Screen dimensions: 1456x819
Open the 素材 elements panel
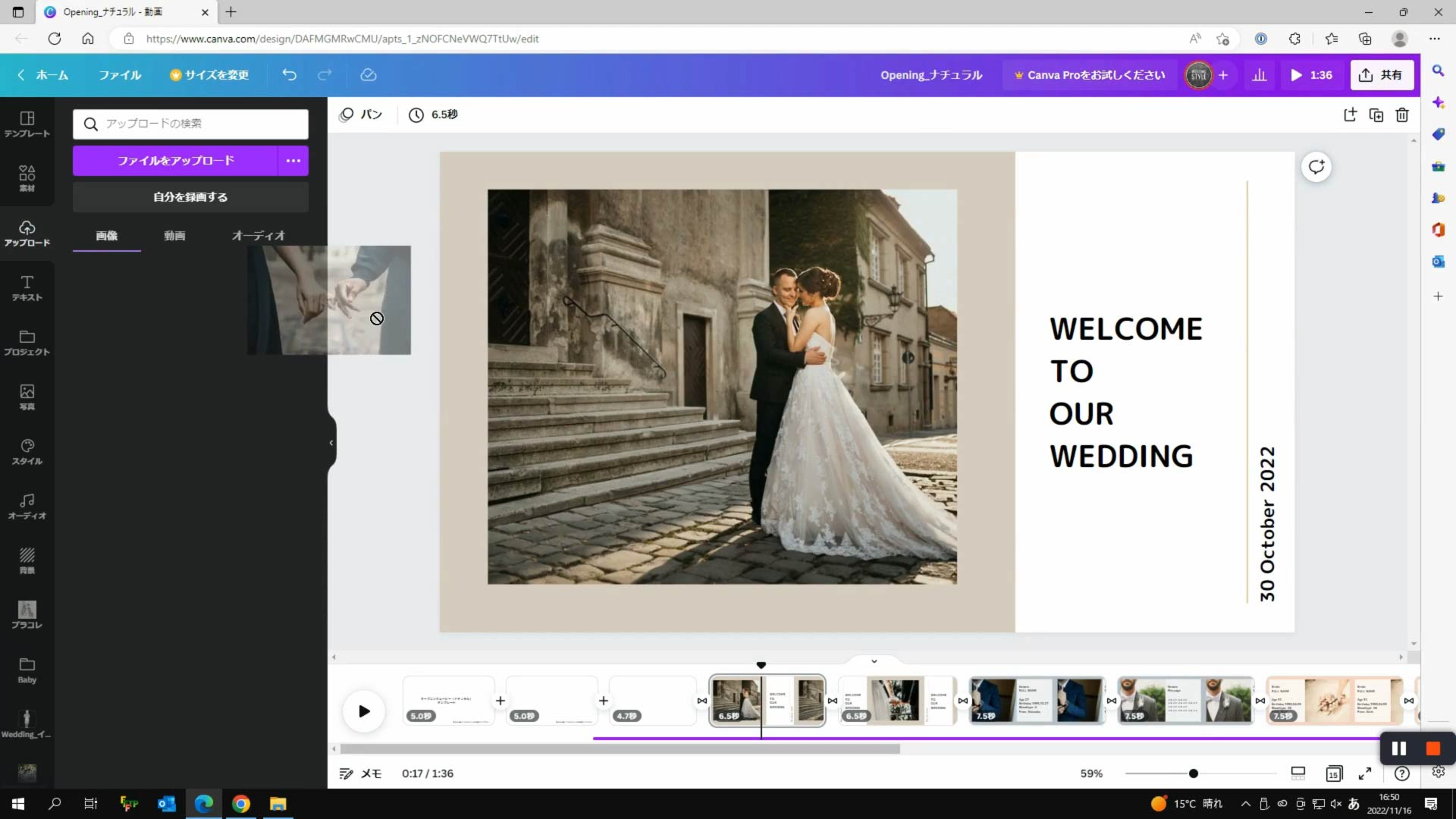pyautogui.click(x=27, y=178)
